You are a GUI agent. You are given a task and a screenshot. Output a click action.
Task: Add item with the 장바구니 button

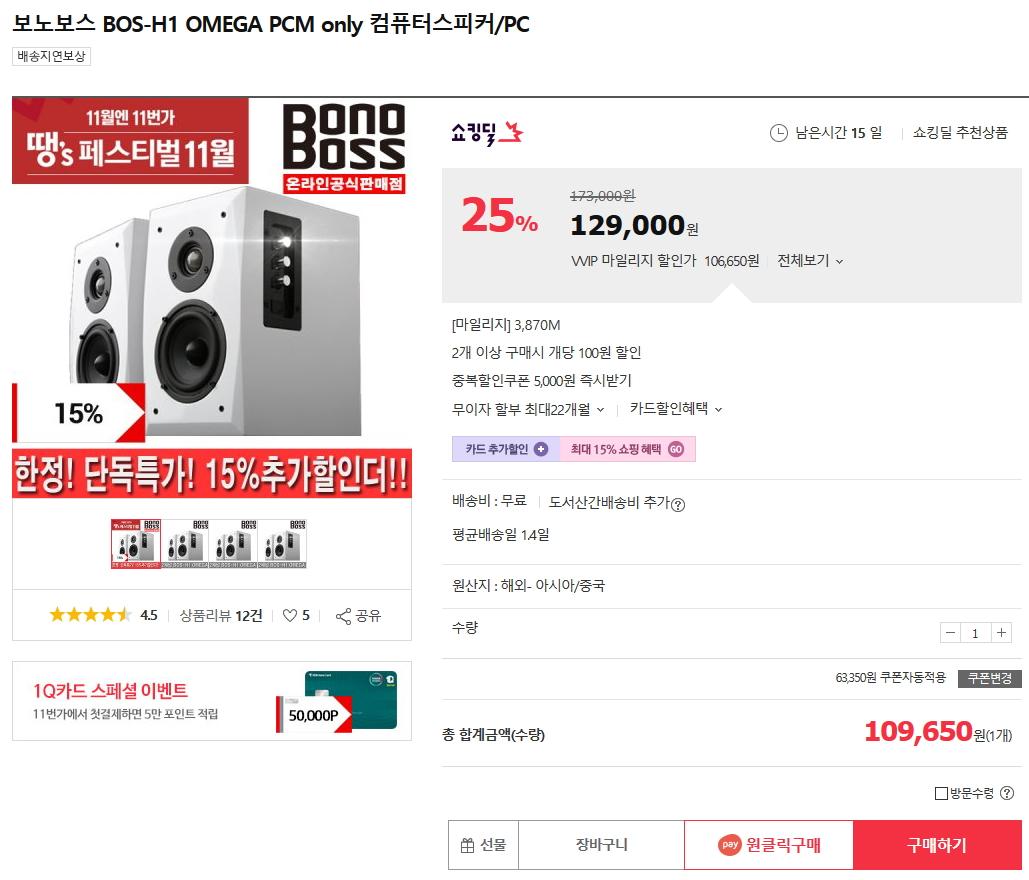click(601, 845)
